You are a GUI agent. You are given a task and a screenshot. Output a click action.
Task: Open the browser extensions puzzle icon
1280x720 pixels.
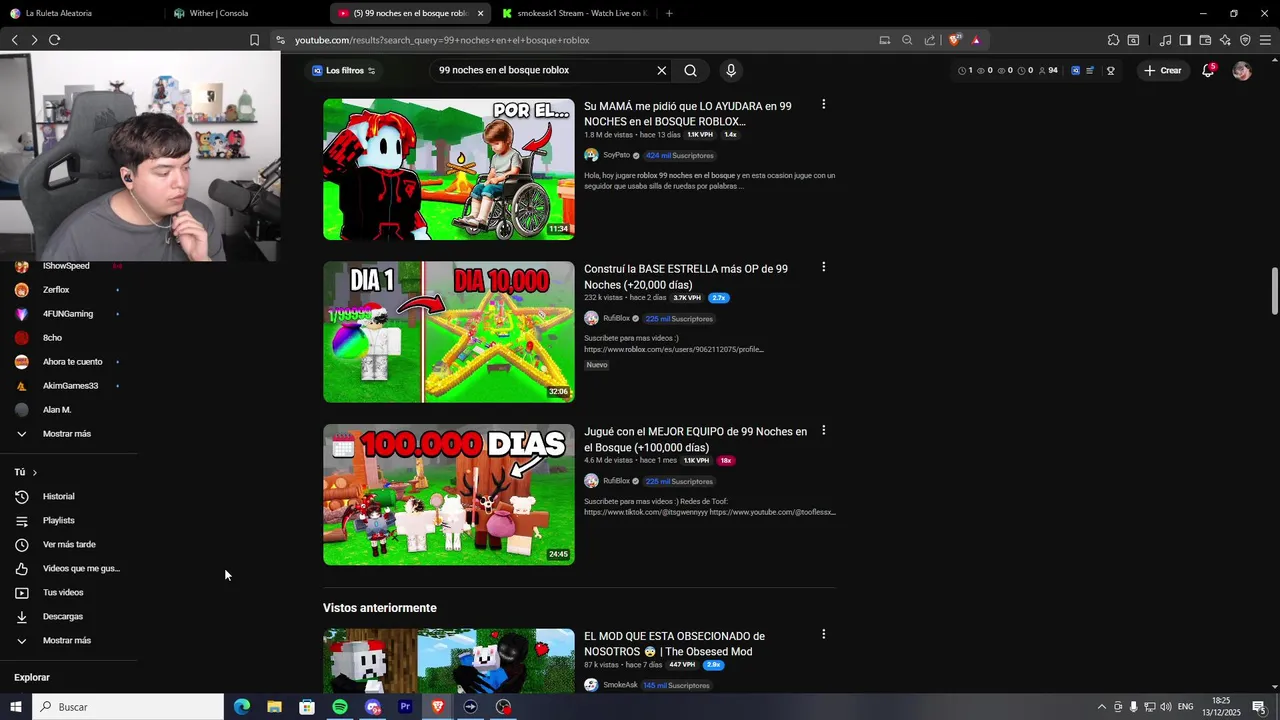point(1113,40)
